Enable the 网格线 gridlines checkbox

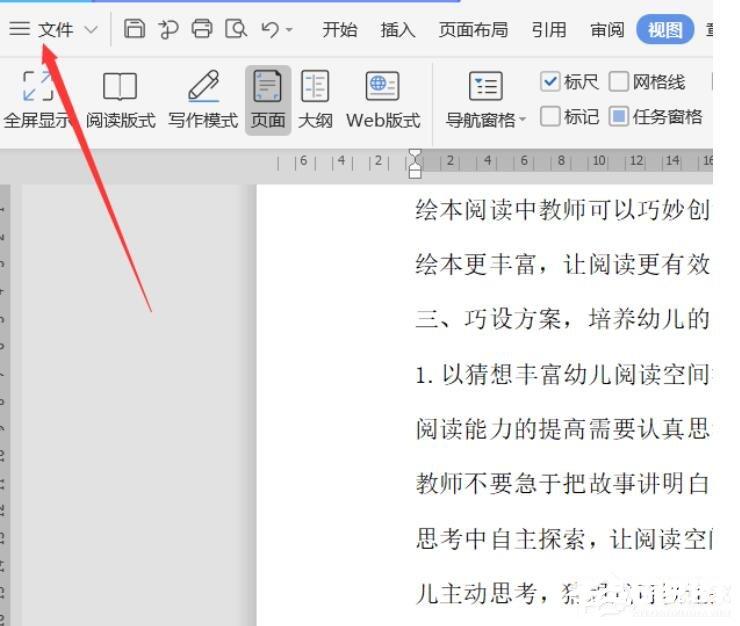618,82
